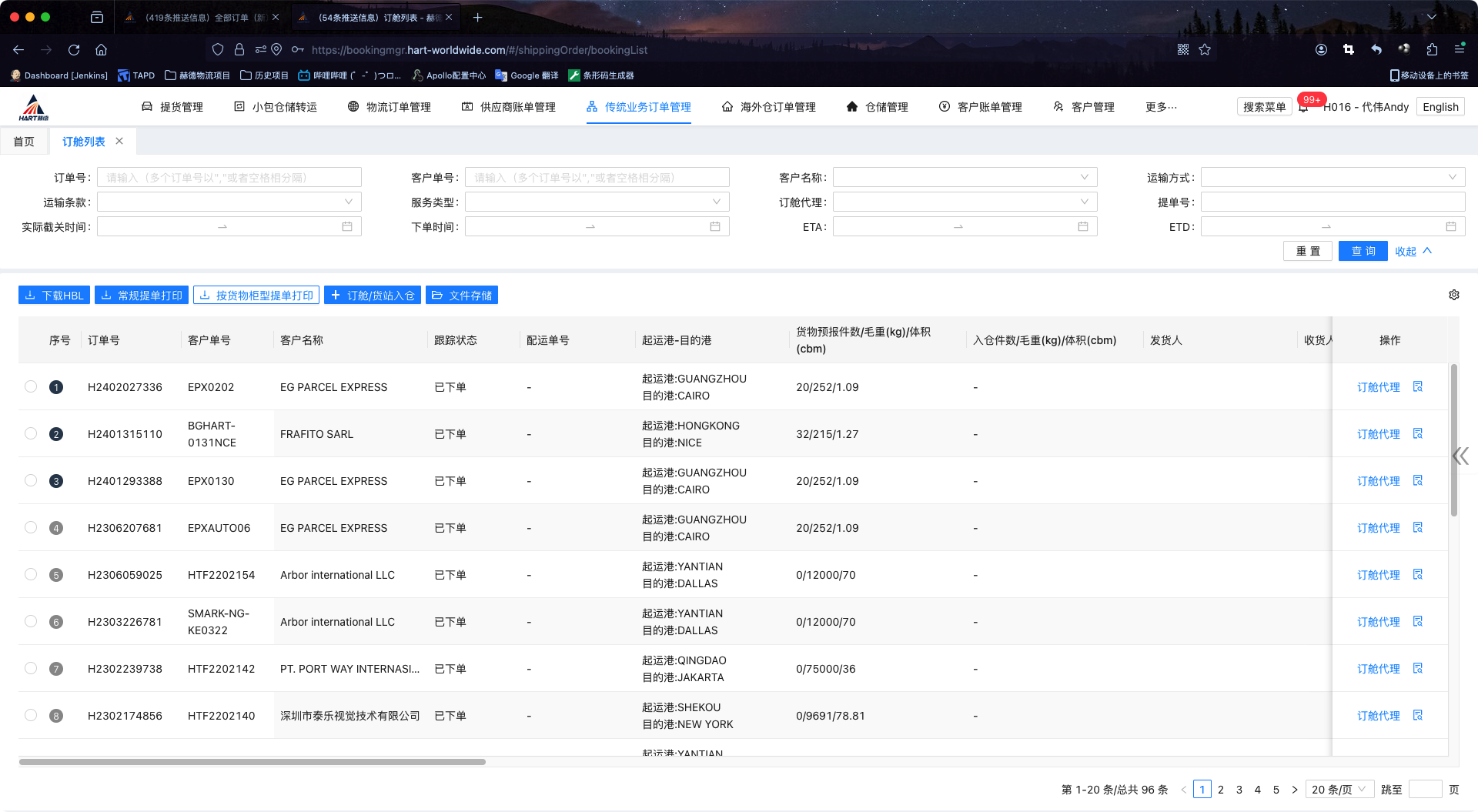Click the notification bell with 99+ badge
The width and height of the screenshot is (1478, 812).
[x=1303, y=108]
